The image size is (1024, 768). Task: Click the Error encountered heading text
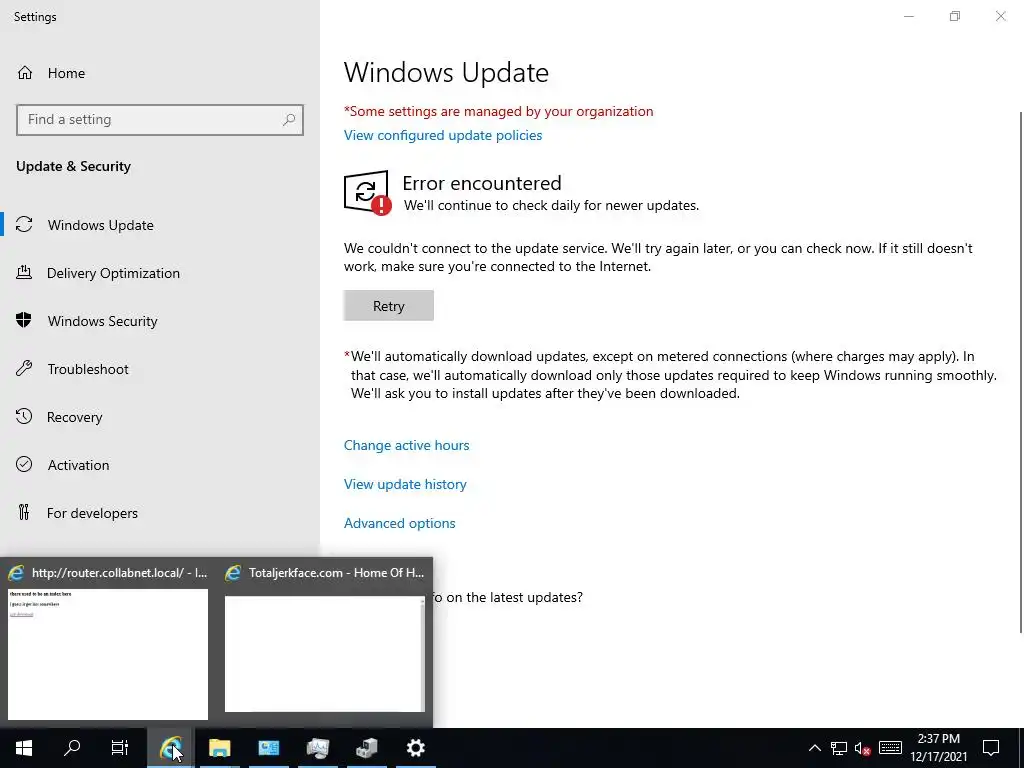pyautogui.click(x=482, y=183)
